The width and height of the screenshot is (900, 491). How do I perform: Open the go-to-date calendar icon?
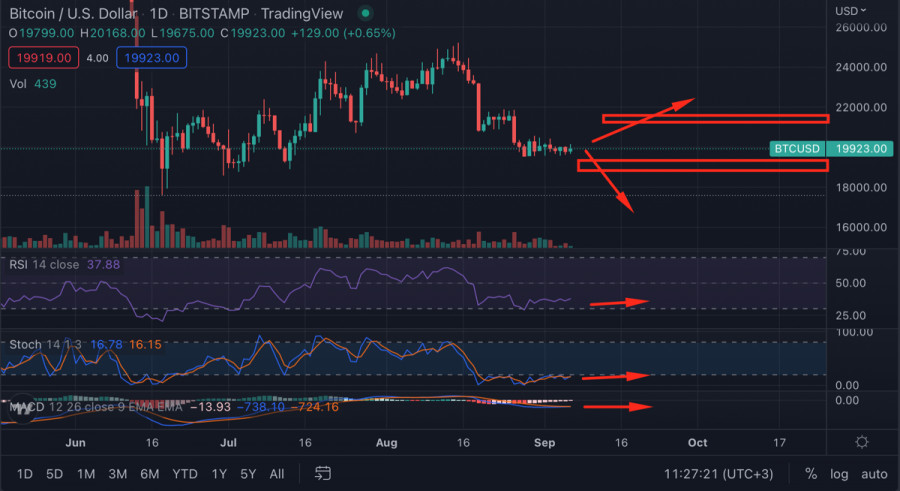click(323, 473)
